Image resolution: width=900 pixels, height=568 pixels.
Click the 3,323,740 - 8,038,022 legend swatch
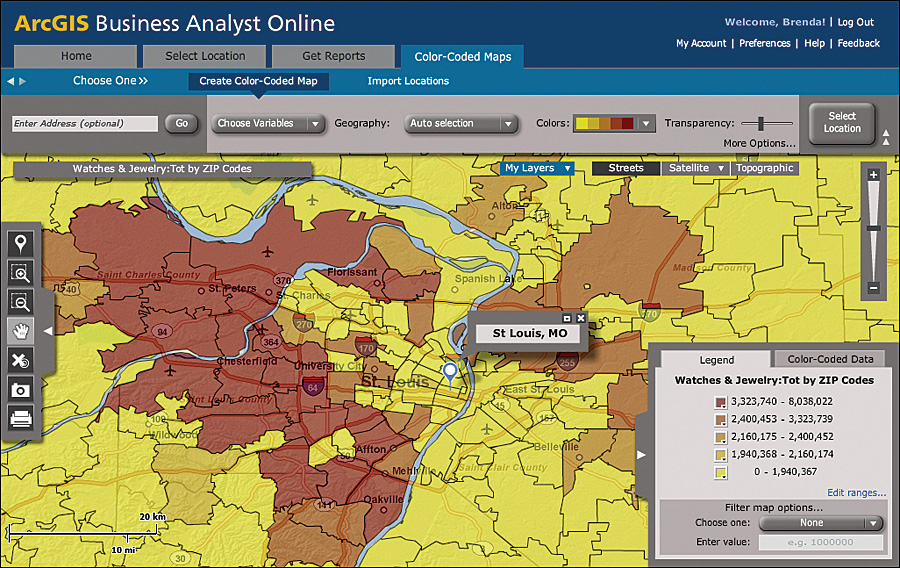tap(720, 402)
